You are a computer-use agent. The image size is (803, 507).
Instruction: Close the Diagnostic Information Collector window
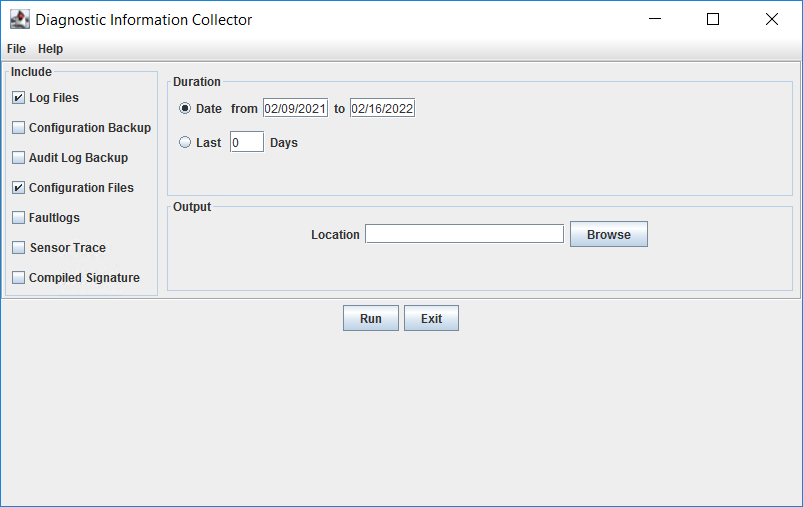click(x=772, y=19)
